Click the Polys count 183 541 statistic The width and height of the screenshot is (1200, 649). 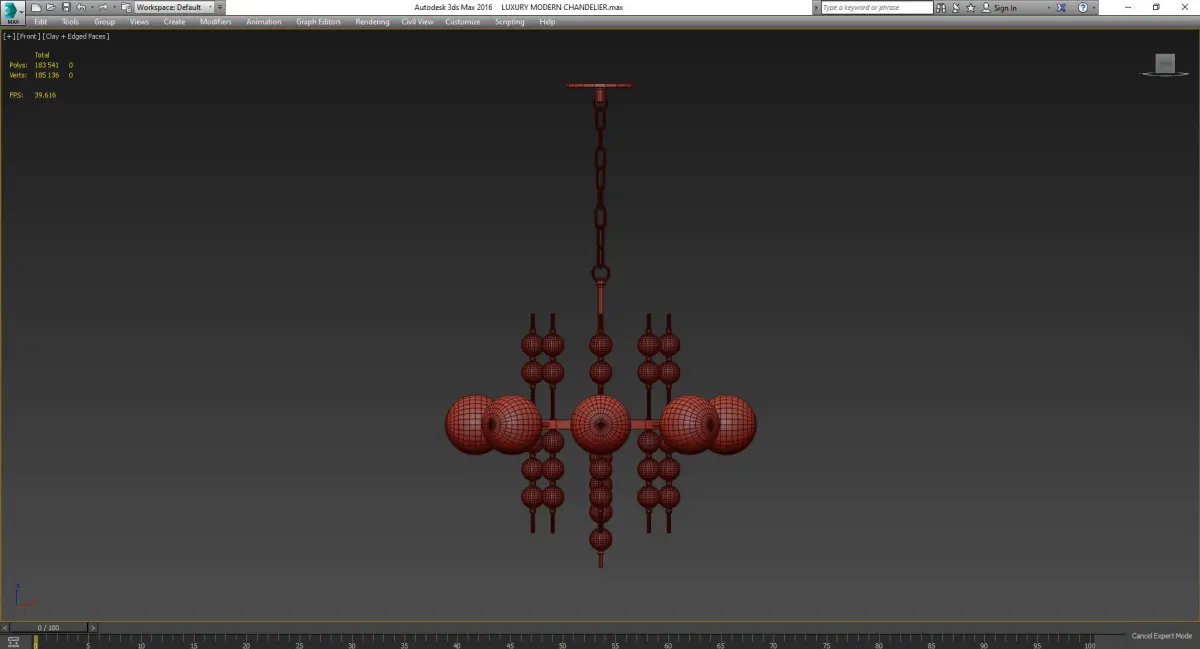pyautogui.click(x=46, y=65)
